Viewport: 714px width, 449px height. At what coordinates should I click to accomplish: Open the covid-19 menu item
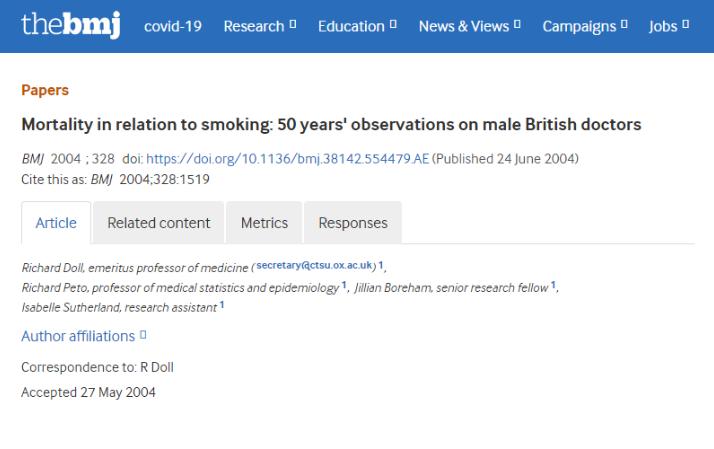173,26
